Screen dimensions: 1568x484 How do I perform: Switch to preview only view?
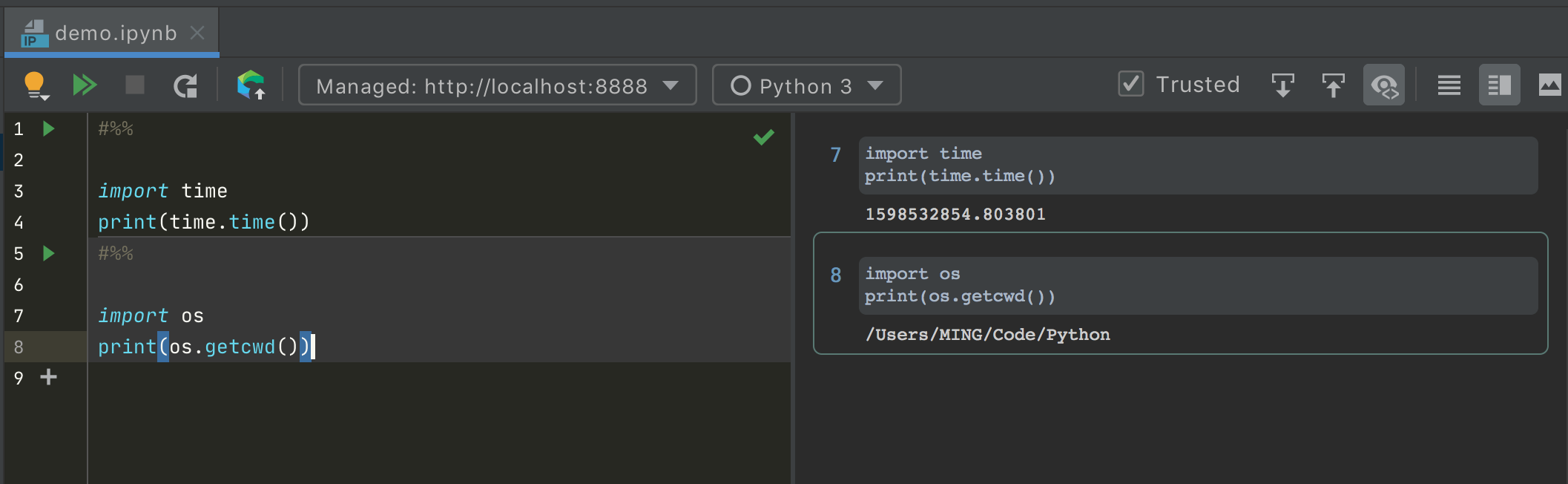click(1549, 85)
